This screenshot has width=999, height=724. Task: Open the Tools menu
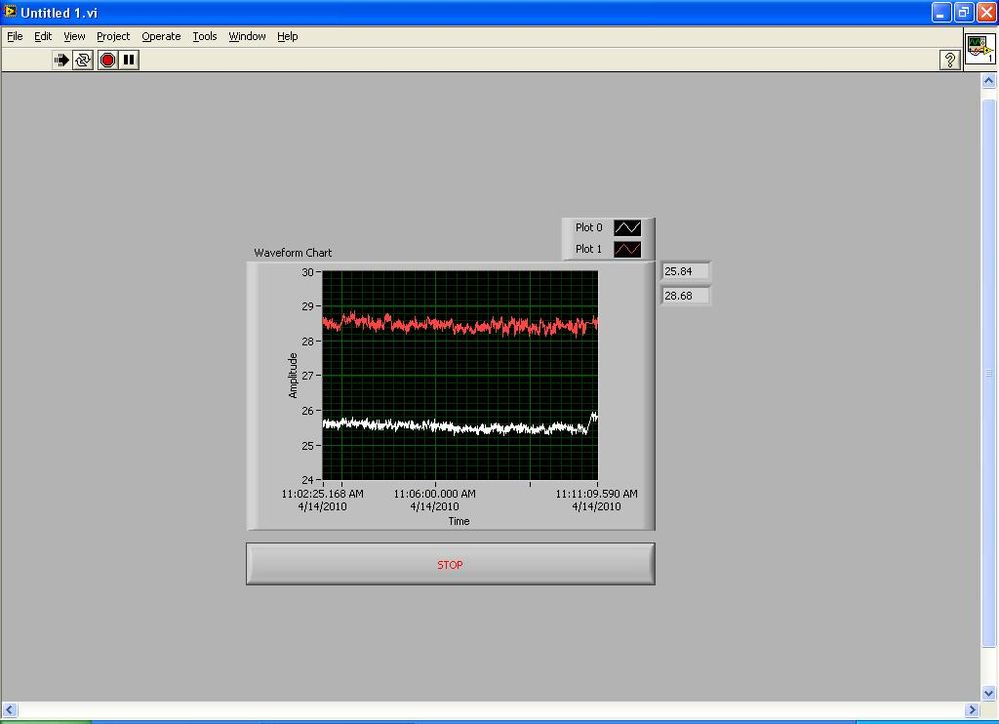(x=205, y=36)
